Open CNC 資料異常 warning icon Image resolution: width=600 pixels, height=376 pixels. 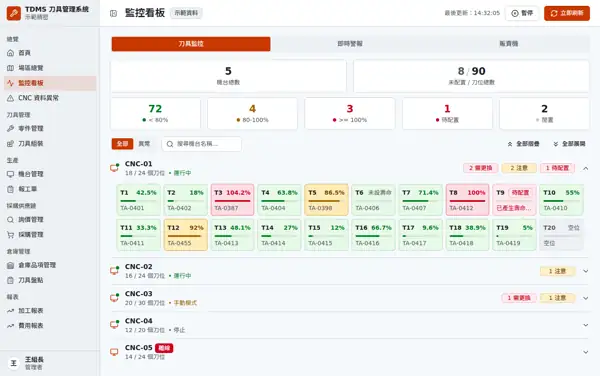[10, 98]
